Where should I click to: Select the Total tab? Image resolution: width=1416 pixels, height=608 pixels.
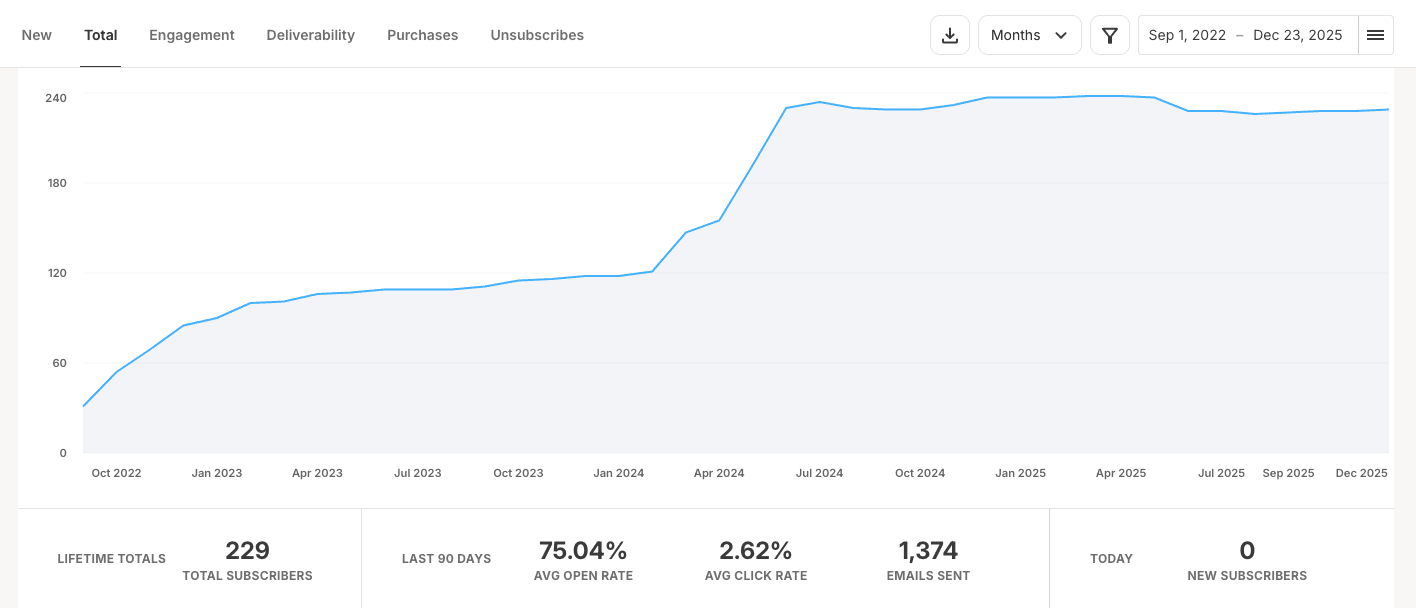101,35
